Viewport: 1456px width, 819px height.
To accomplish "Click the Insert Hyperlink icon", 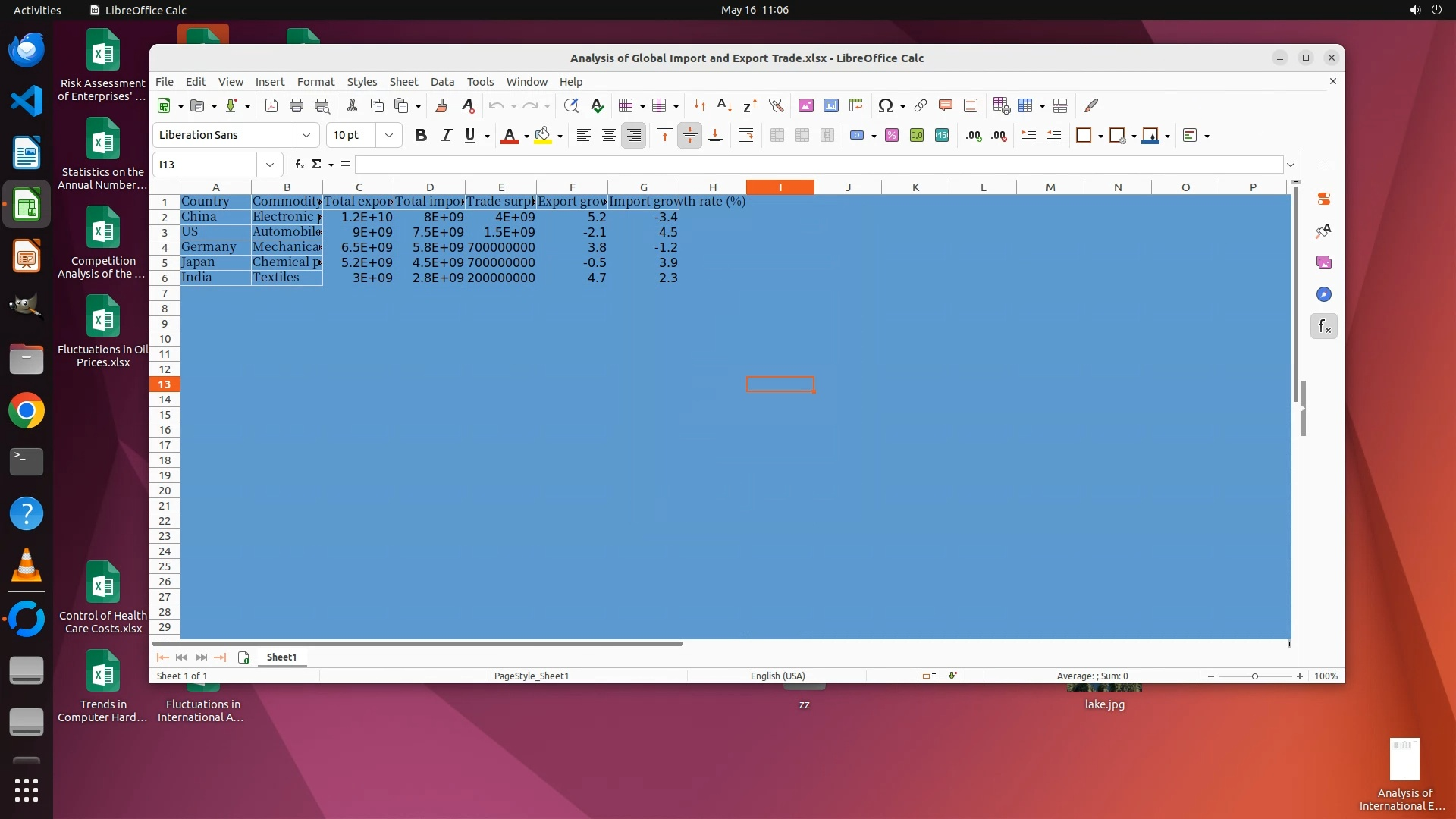I will [x=921, y=106].
